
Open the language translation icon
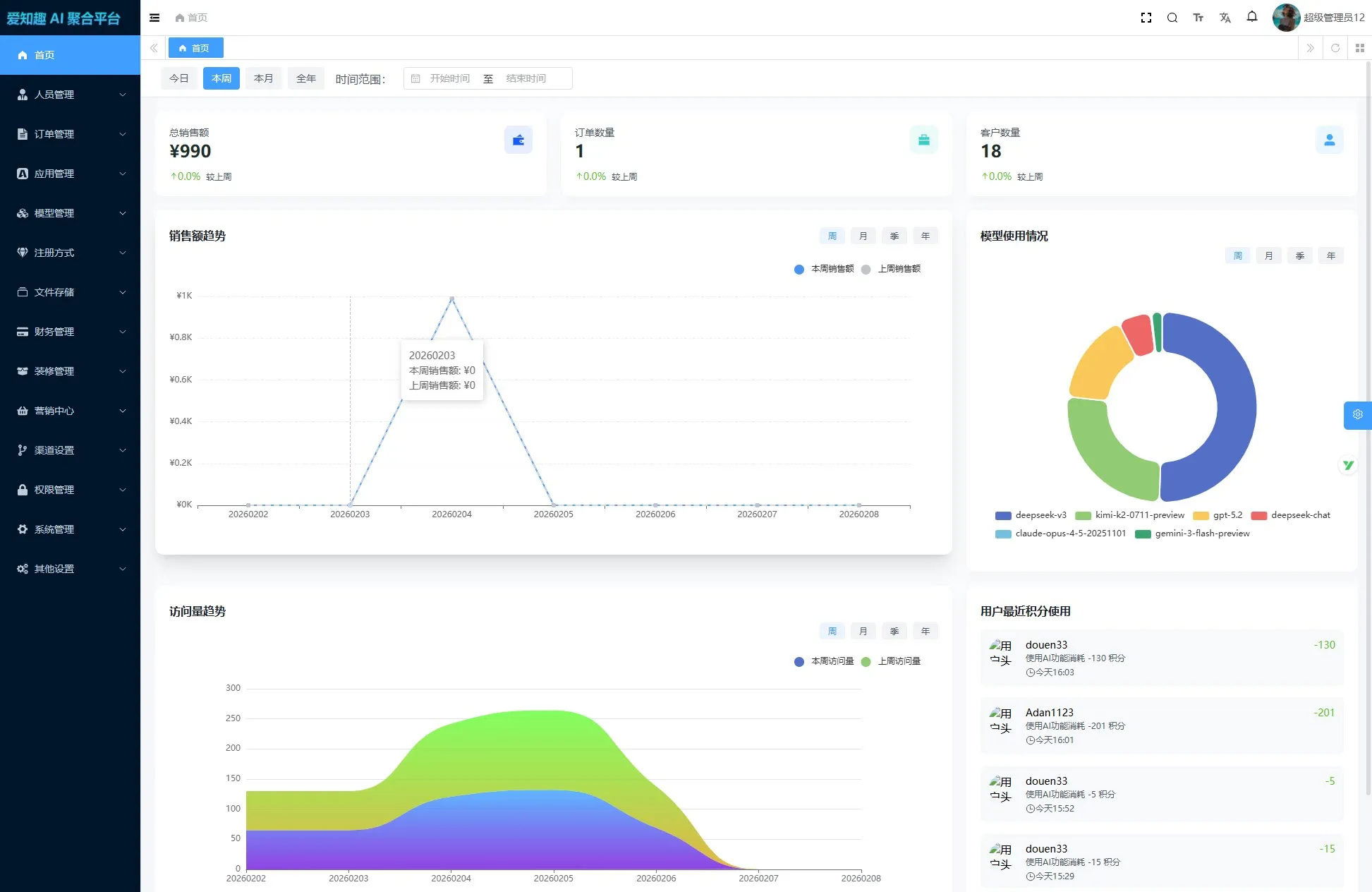coord(1225,18)
